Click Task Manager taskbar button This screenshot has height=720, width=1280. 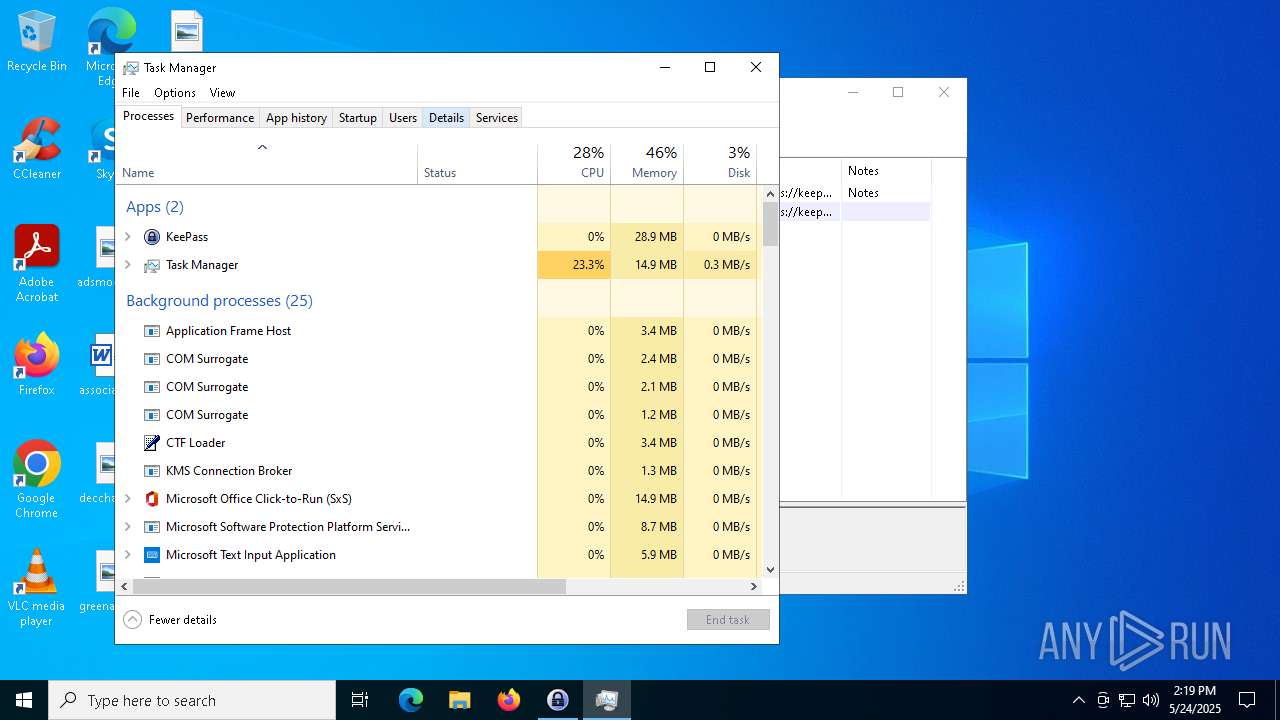(x=607, y=700)
